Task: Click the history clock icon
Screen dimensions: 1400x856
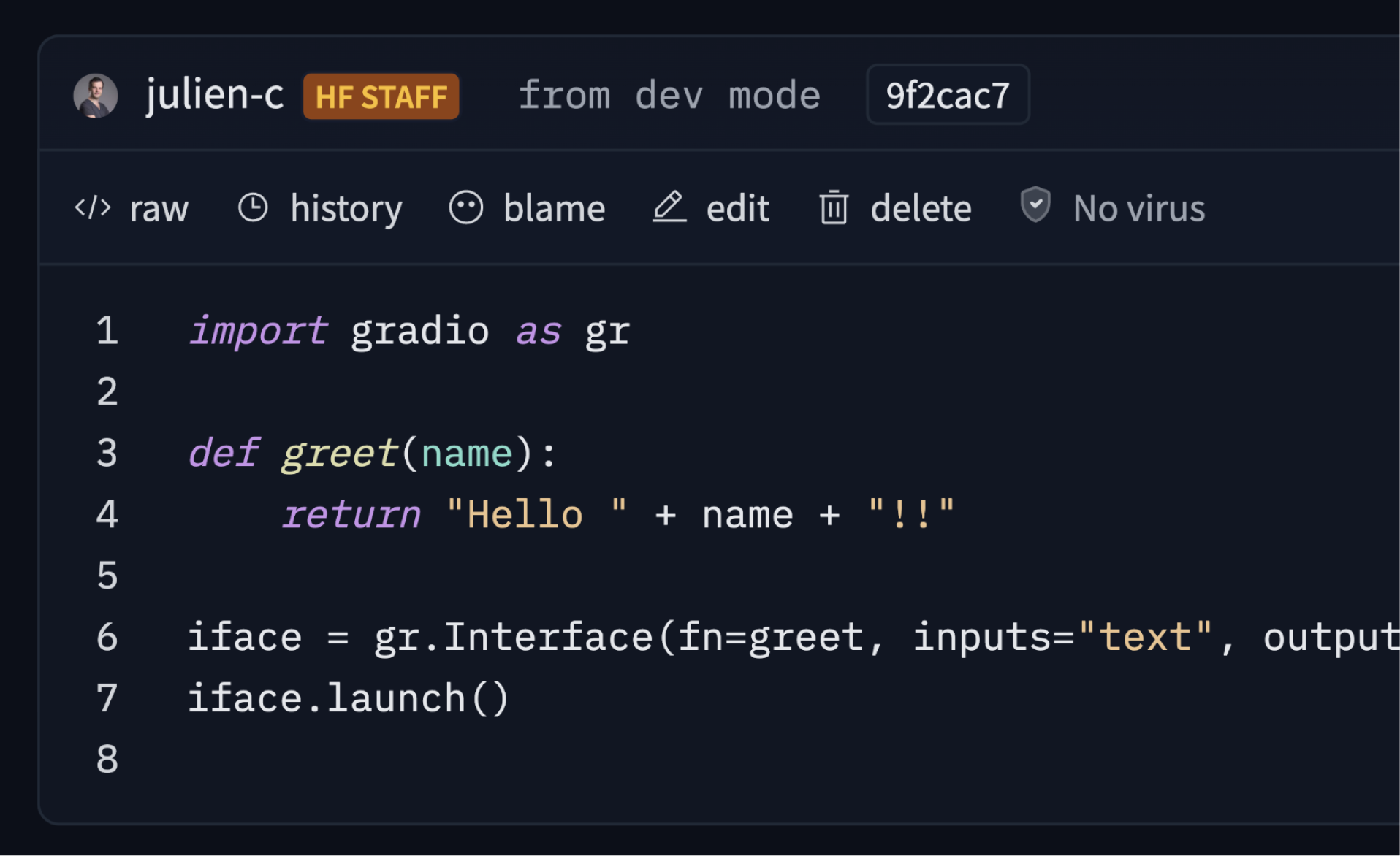Action: [253, 207]
